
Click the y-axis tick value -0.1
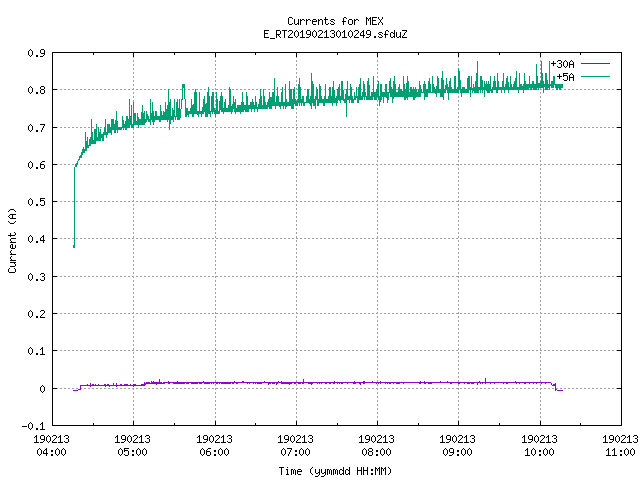[x=33, y=426]
